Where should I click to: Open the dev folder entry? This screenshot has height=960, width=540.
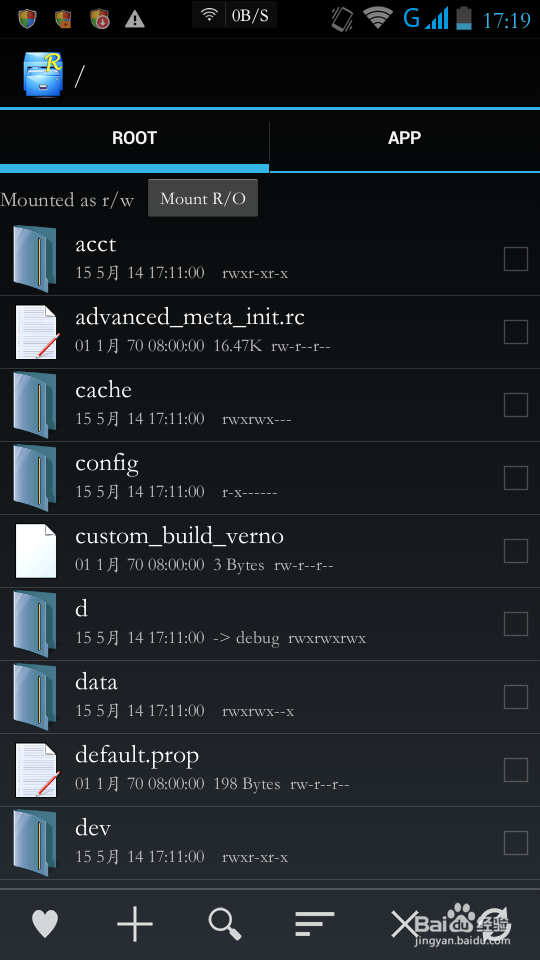[270, 842]
